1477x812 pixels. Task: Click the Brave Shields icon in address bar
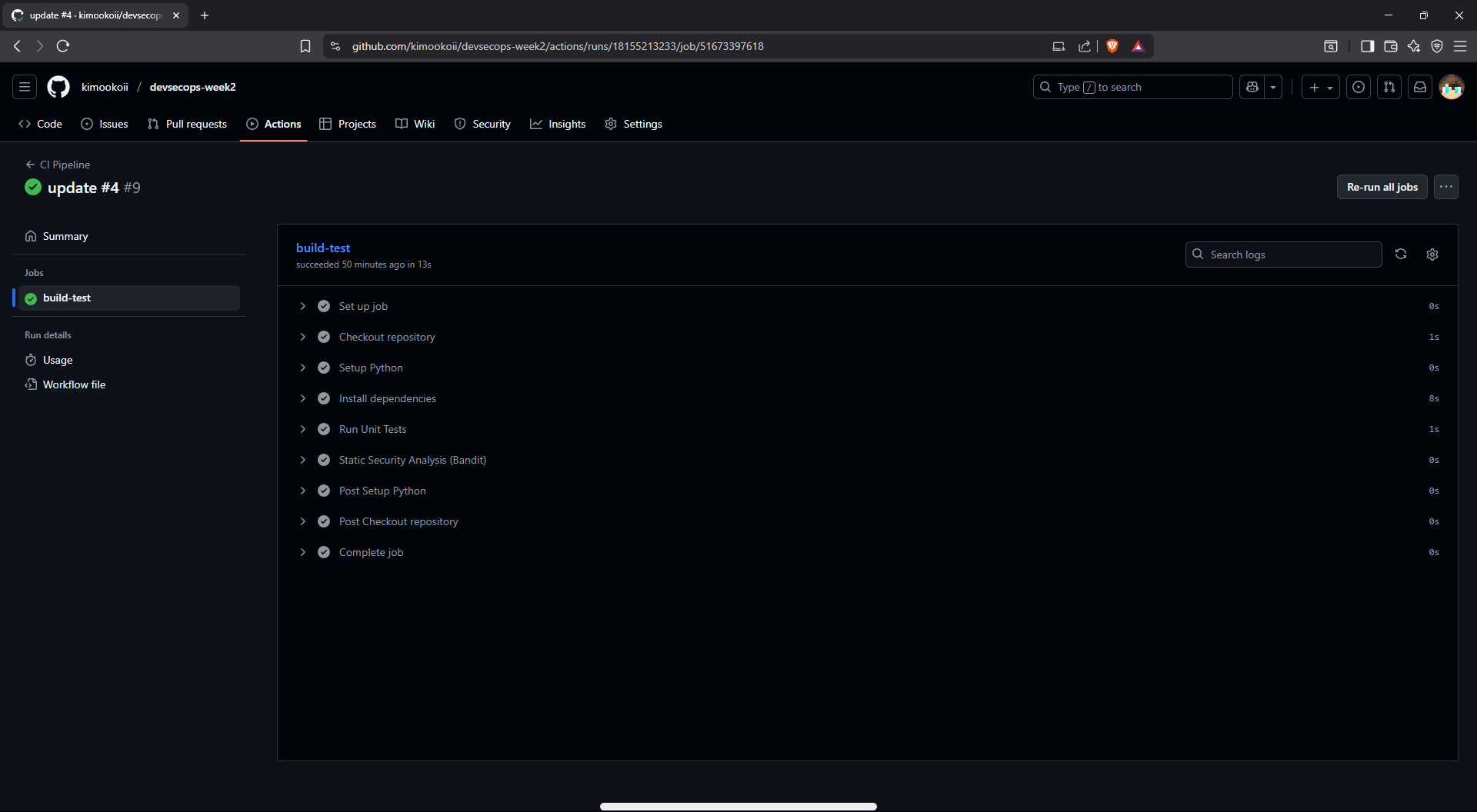pyautogui.click(x=1112, y=46)
